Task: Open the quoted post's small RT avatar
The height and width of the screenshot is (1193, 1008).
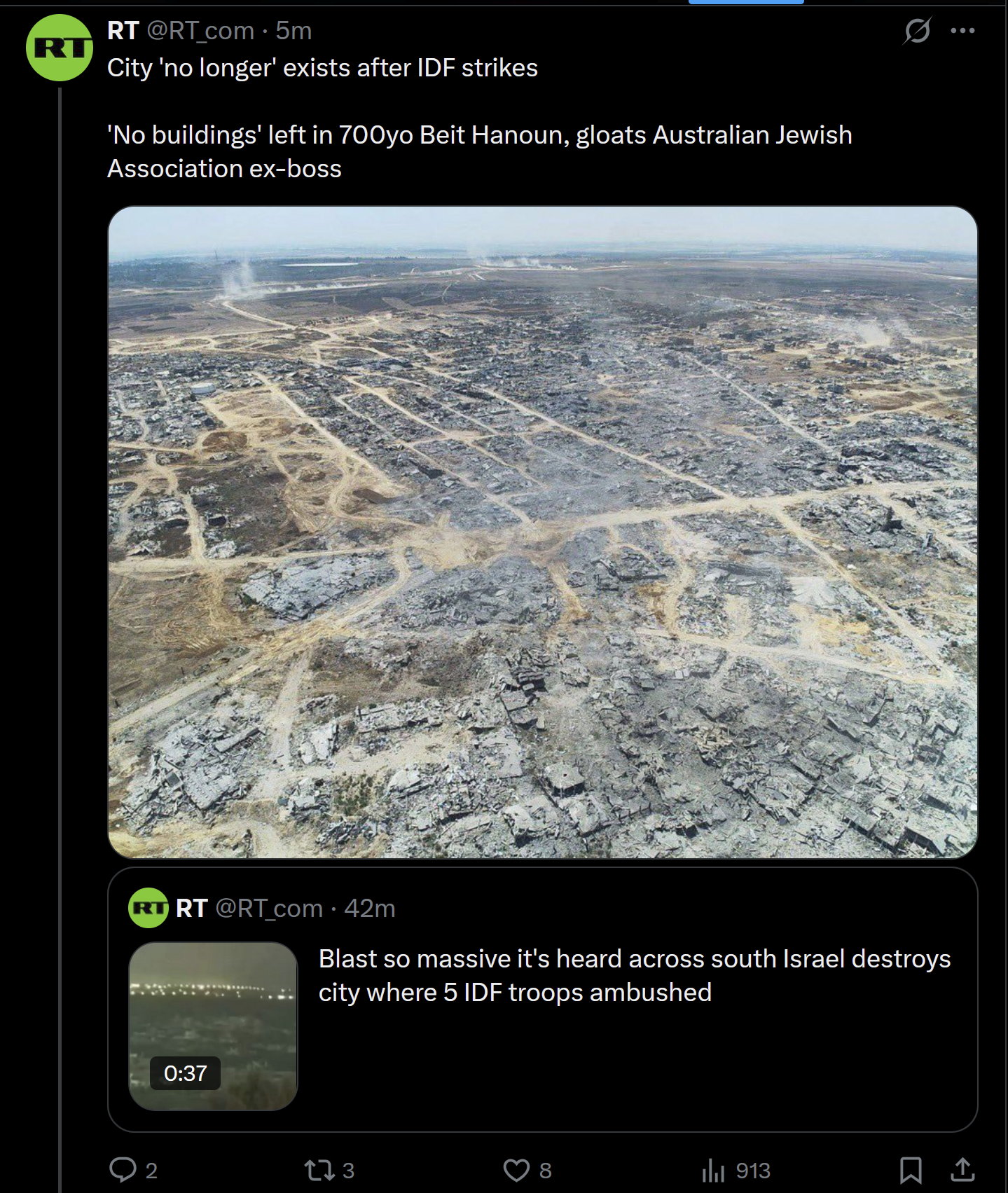Action: coord(149,908)
